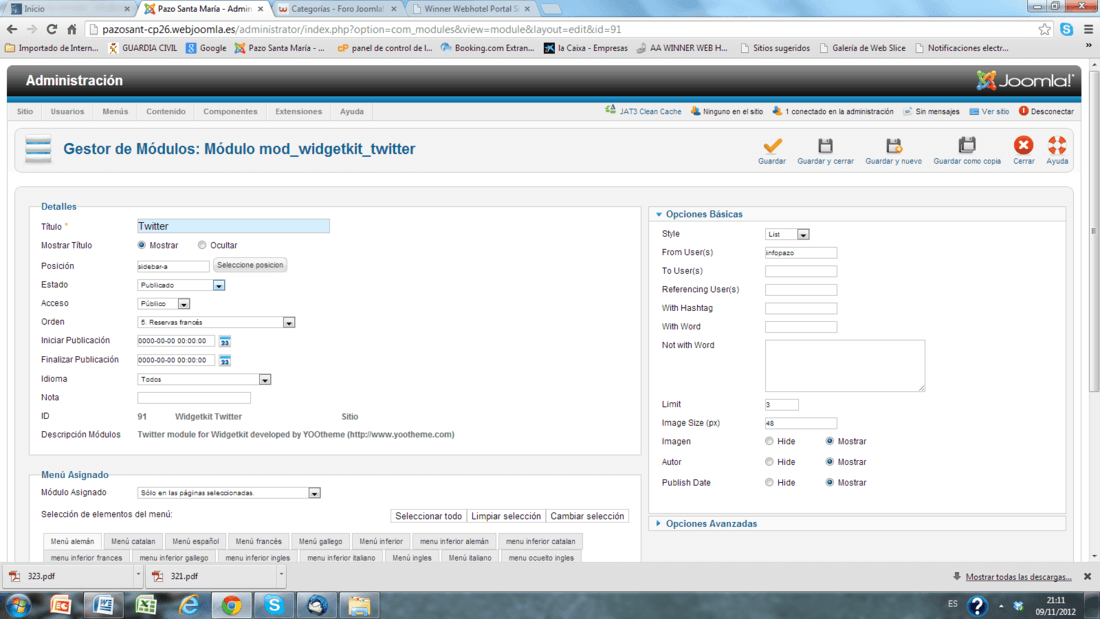Click Ver sitio link

(x=989, y=111)
